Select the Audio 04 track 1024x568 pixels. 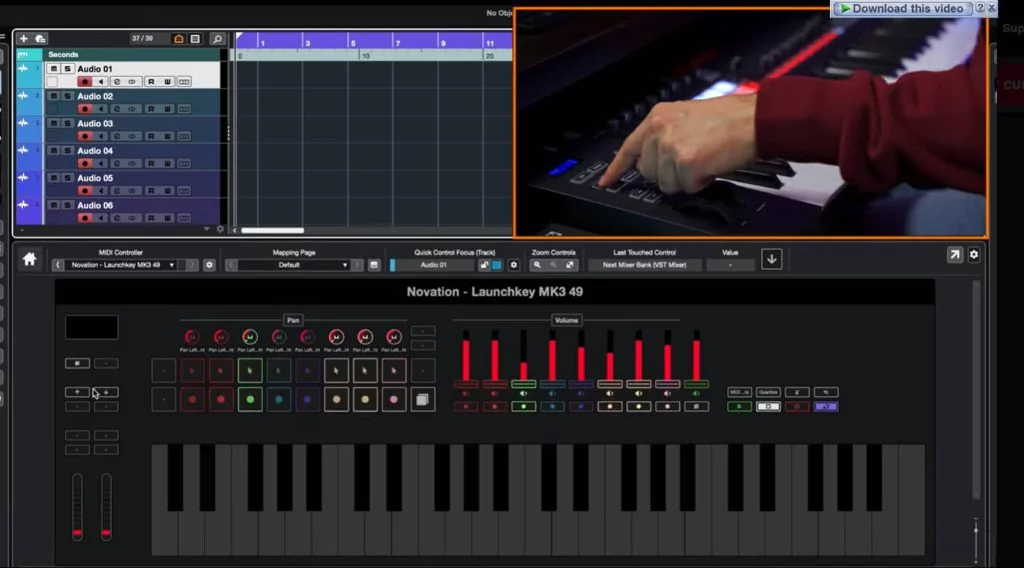coord(95,151)
